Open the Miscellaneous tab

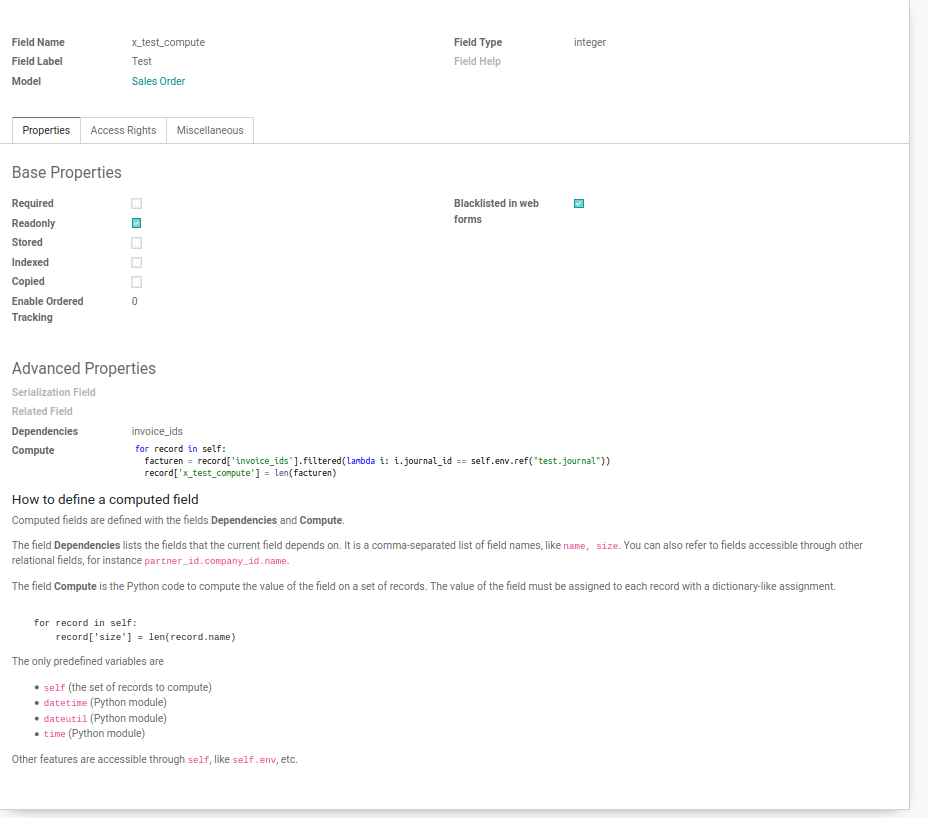(x=209, y=130)
